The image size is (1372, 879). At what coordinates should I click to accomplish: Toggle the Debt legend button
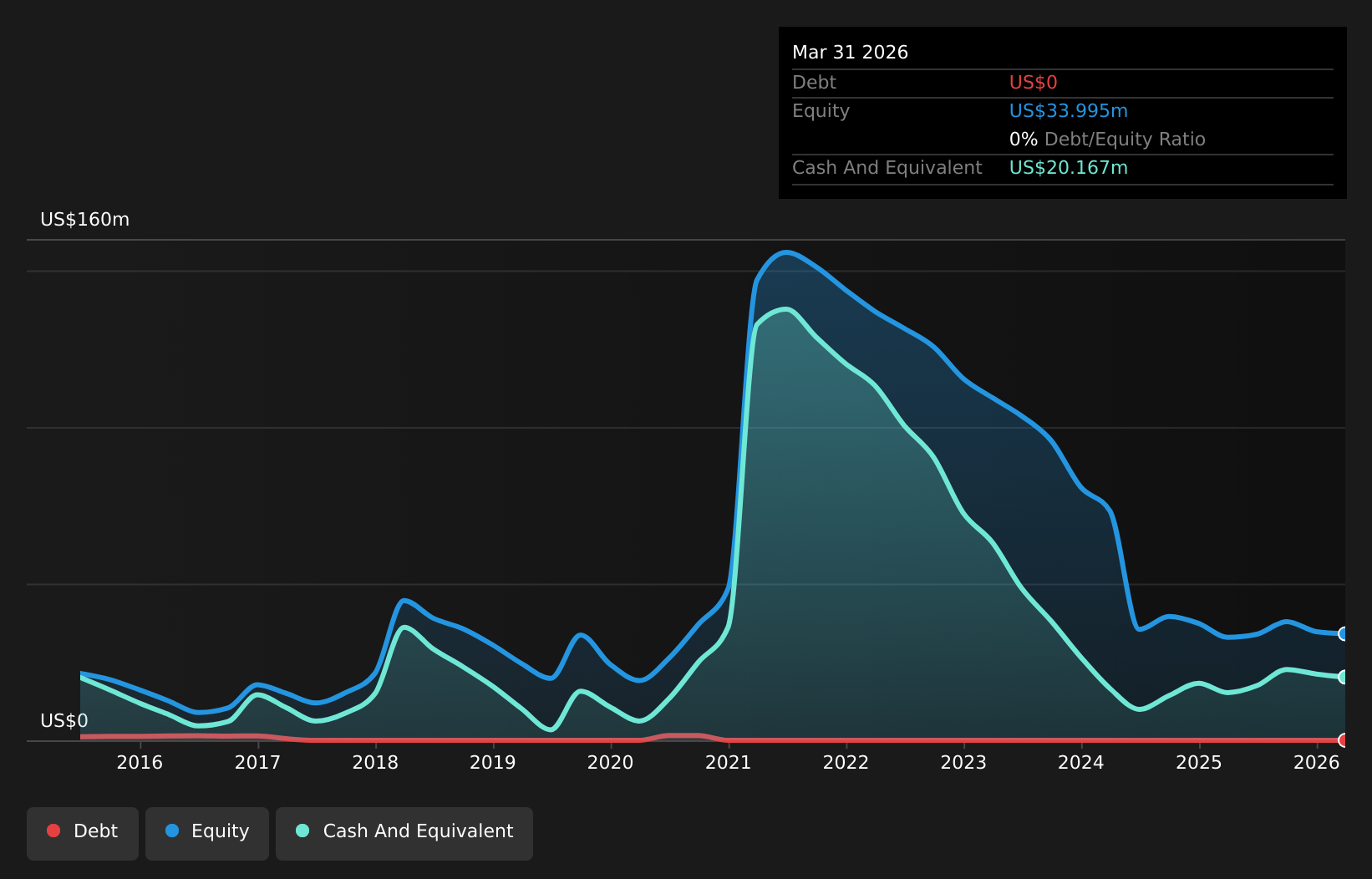point(83,833)
